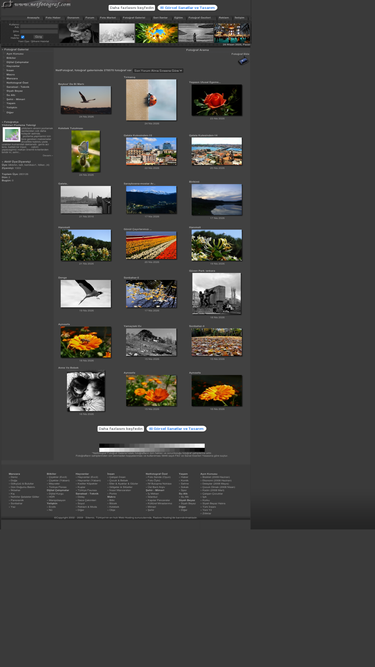This screenshot has height=667, width=375.
Task: Open the old man portrait header photo
Action: point(79,33)
